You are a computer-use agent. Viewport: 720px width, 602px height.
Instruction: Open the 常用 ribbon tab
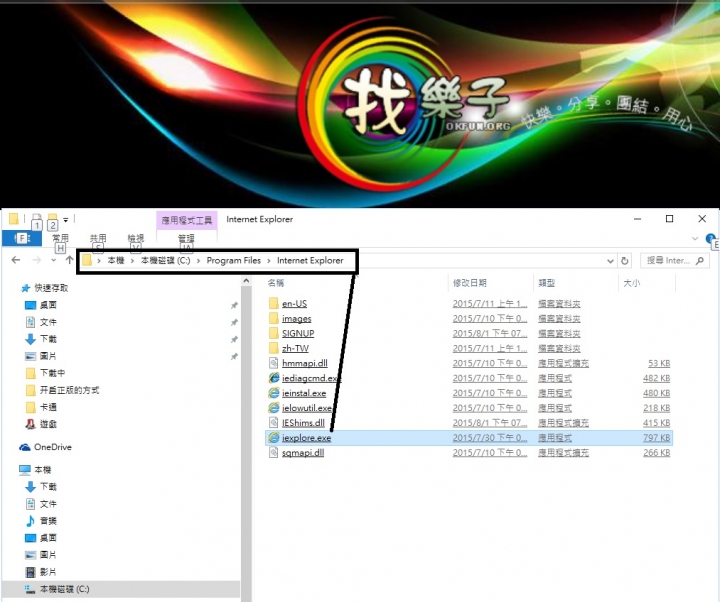[x=60, y=238]
